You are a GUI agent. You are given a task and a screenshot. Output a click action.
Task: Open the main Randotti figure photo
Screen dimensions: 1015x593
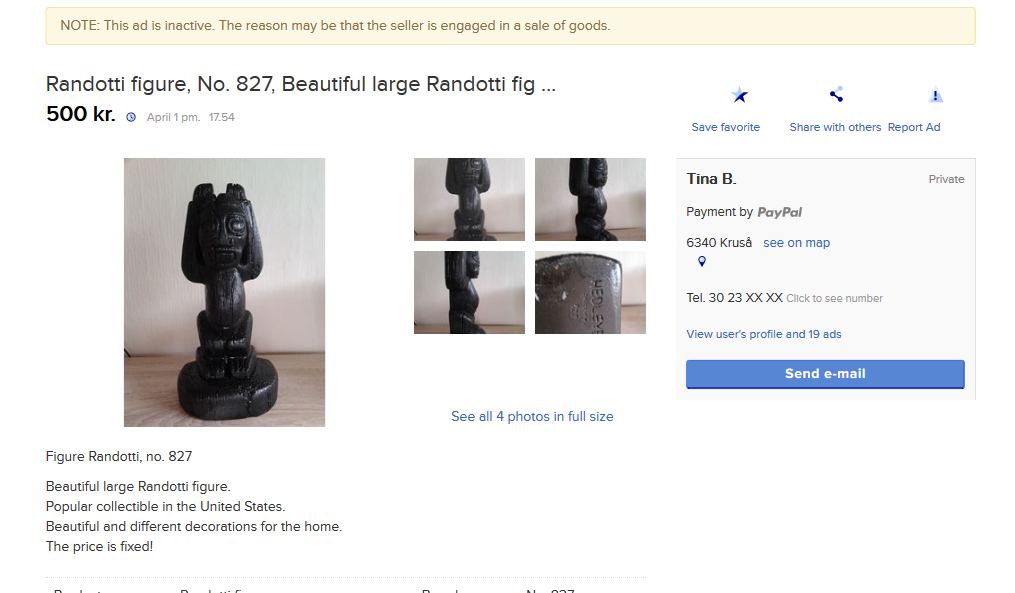tap(224, 292)
